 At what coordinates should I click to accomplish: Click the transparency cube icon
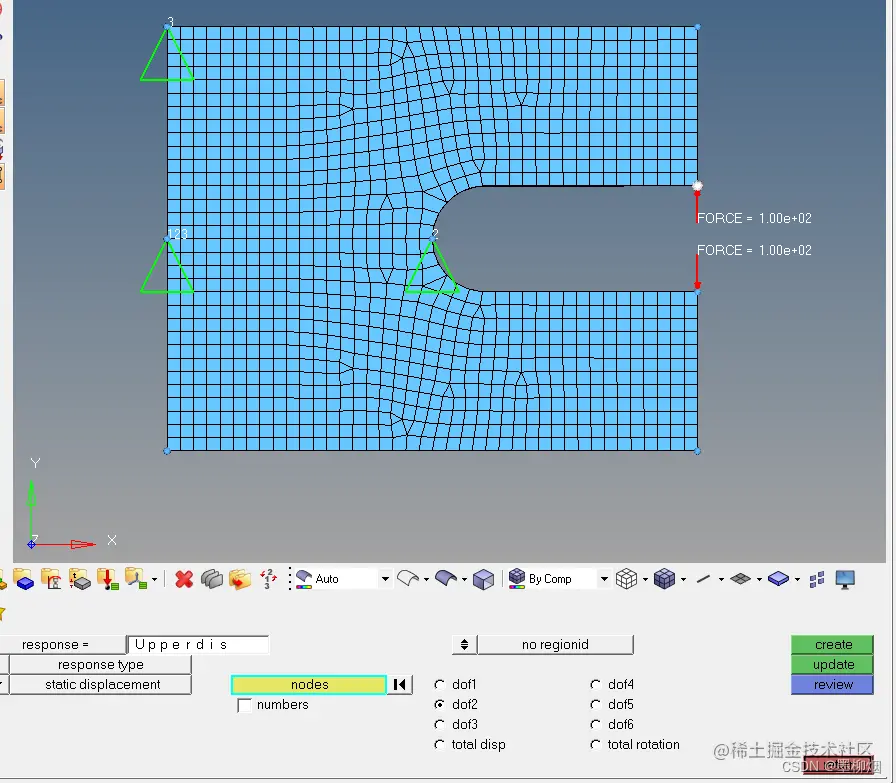(x=483, y=580)
